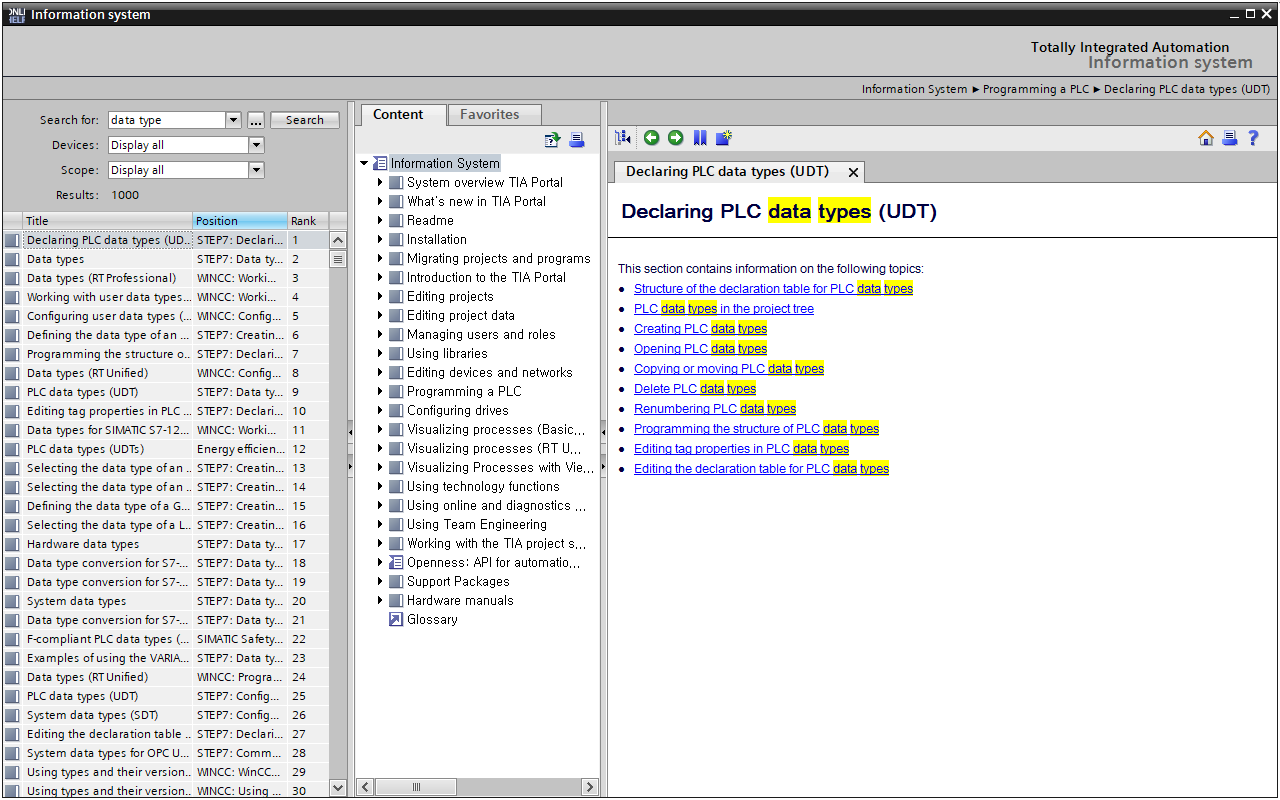Image resolution: width=1280 pixels, height=800 pixels.
Task: Click the book icon beside Installation
Action: click(x=396, y=239)
